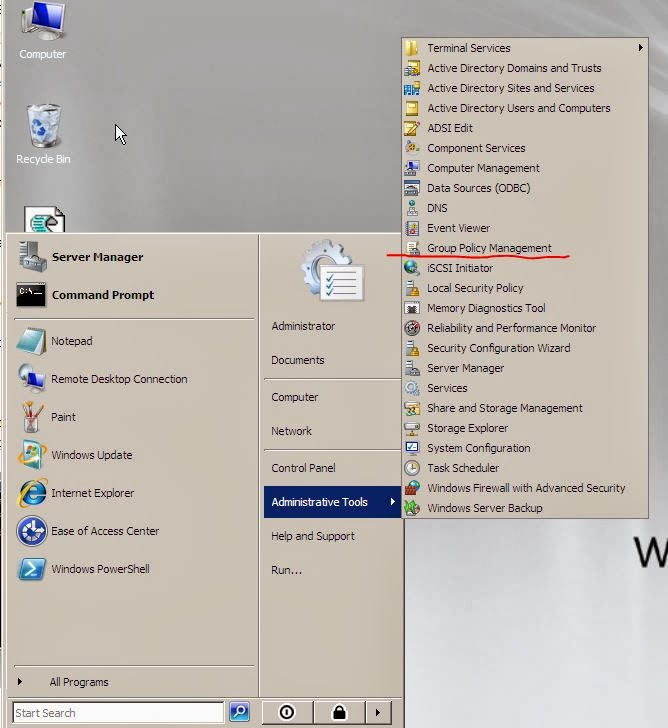Open Memory Diagnostics Tool
Viewport: 668px width, 728px height.
tap(525, 308)
